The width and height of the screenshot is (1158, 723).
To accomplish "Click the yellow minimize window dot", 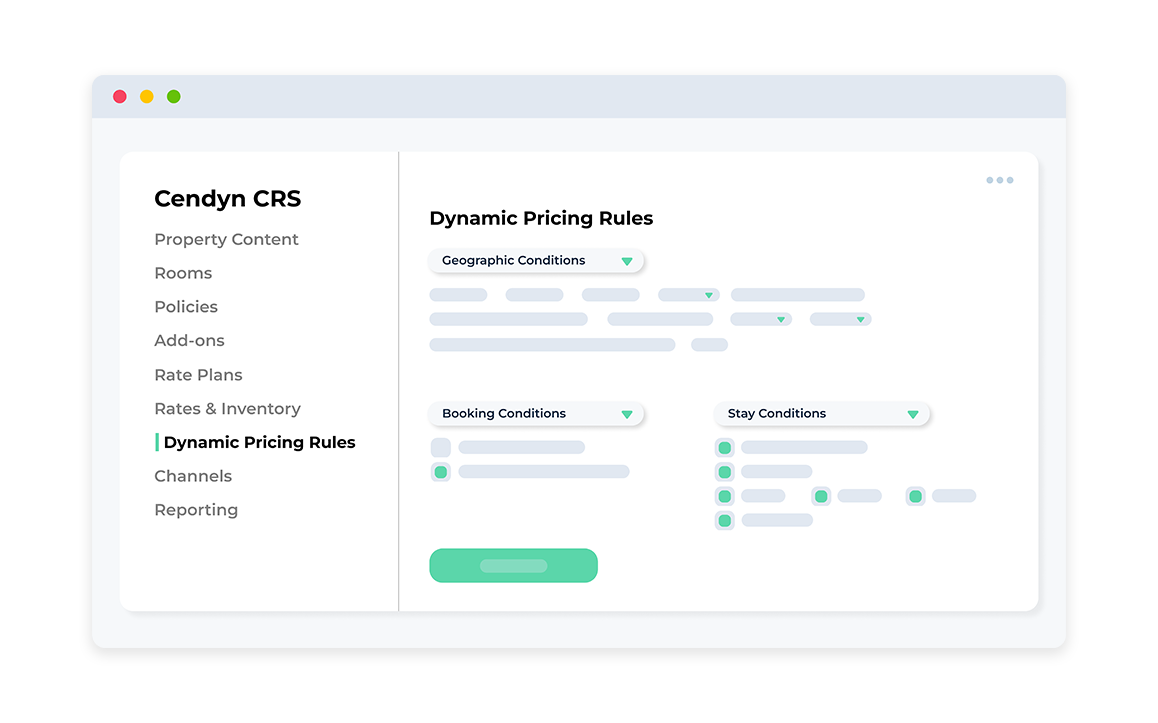I will click(147, 97).
